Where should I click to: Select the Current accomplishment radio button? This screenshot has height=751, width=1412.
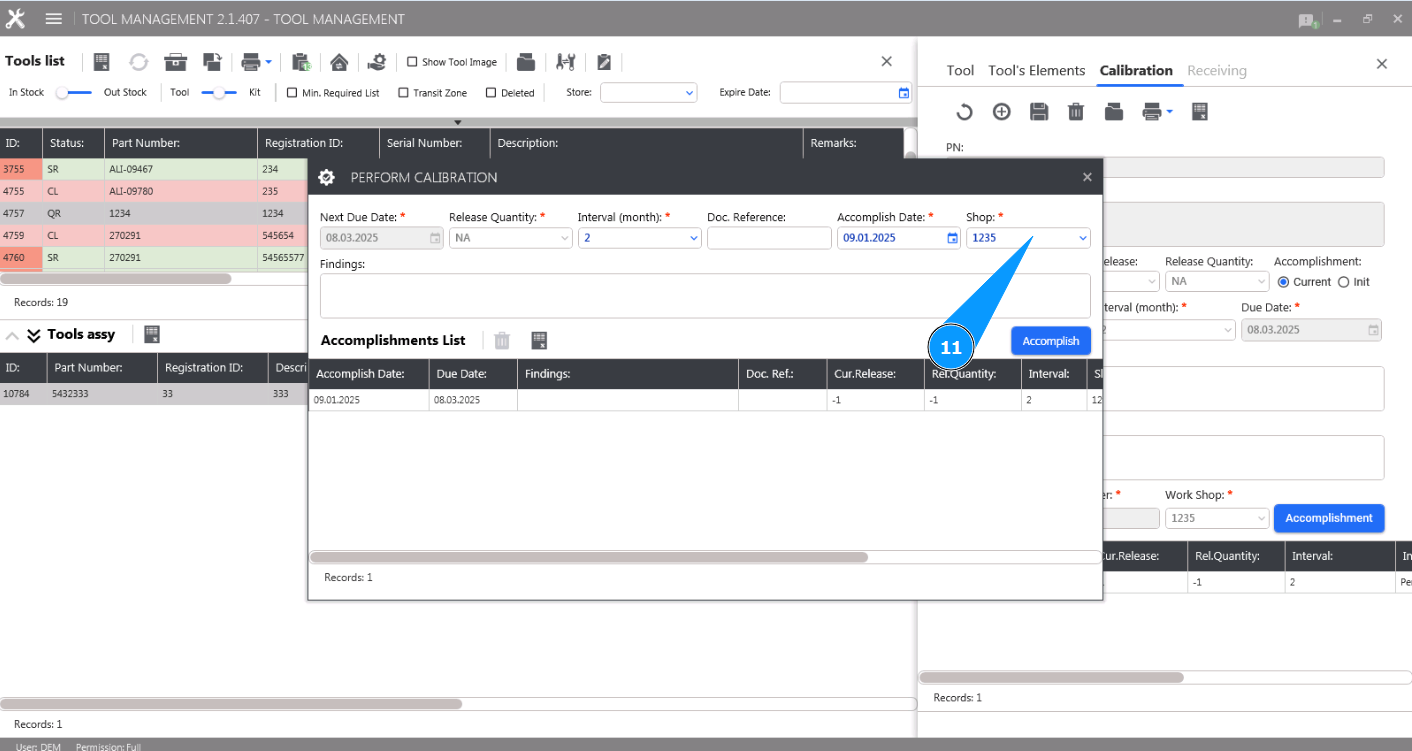[1283, 282]
